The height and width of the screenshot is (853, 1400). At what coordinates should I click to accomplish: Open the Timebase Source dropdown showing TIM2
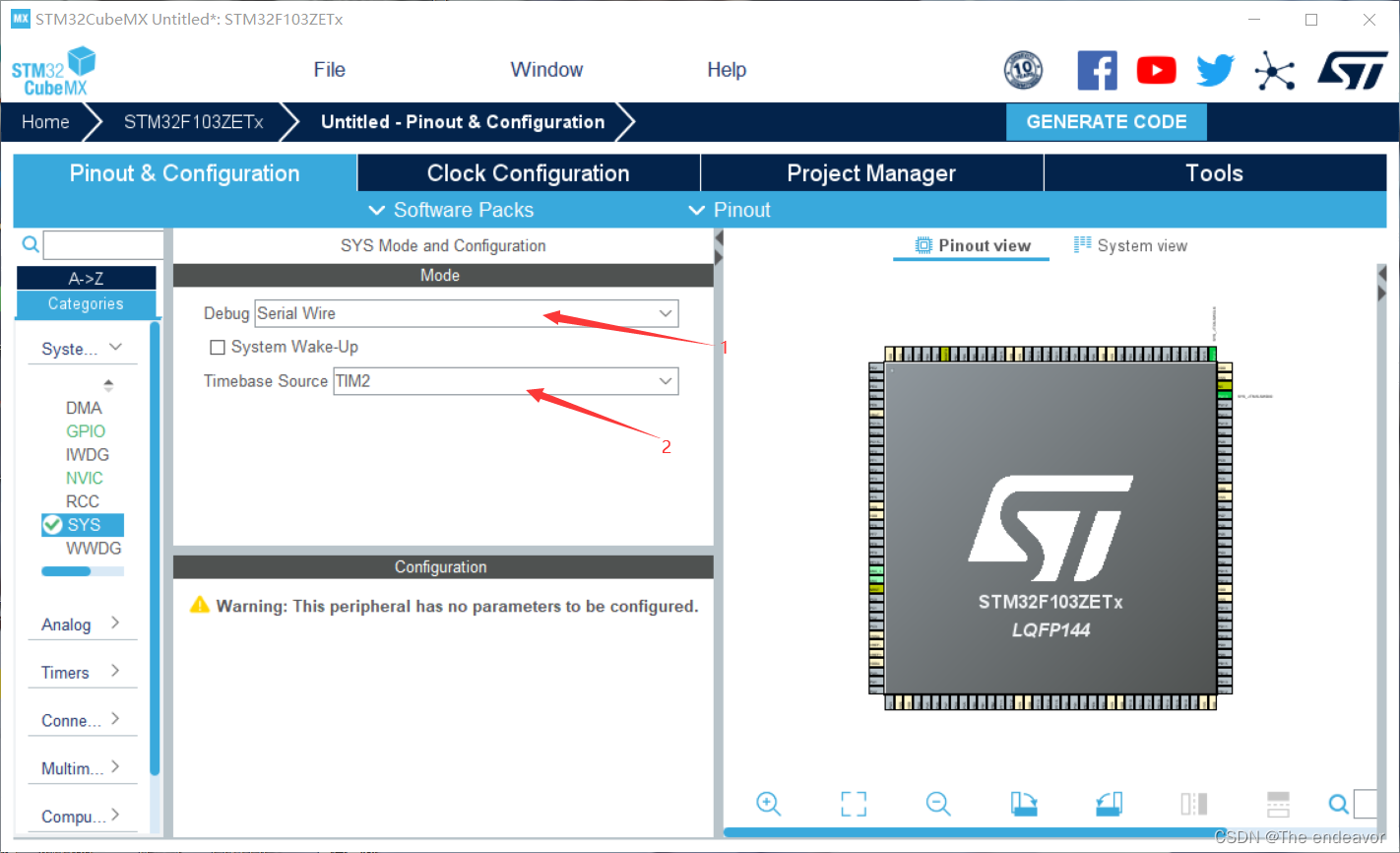point(506,381)
